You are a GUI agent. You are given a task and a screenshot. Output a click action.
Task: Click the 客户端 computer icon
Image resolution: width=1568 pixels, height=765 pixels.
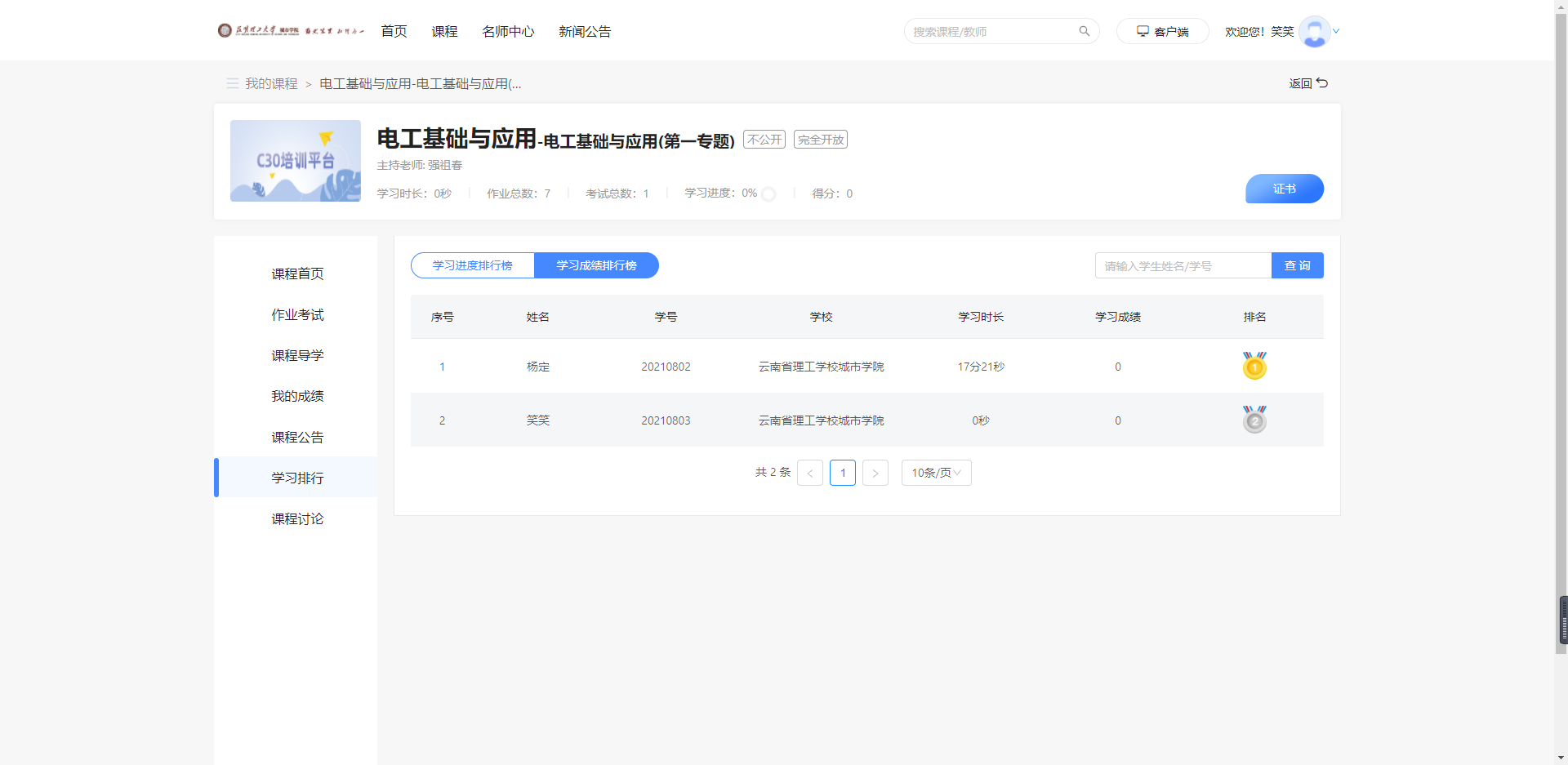[x=1142, y=30]
